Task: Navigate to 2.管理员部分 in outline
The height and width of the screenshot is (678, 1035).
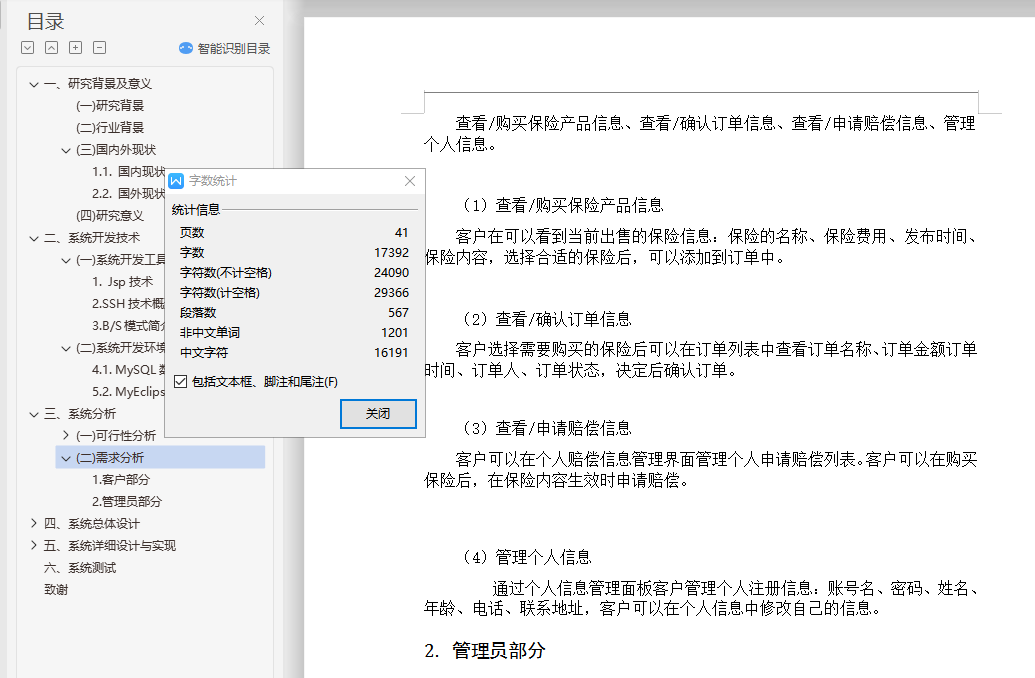Action: click(x=127, y=502)
